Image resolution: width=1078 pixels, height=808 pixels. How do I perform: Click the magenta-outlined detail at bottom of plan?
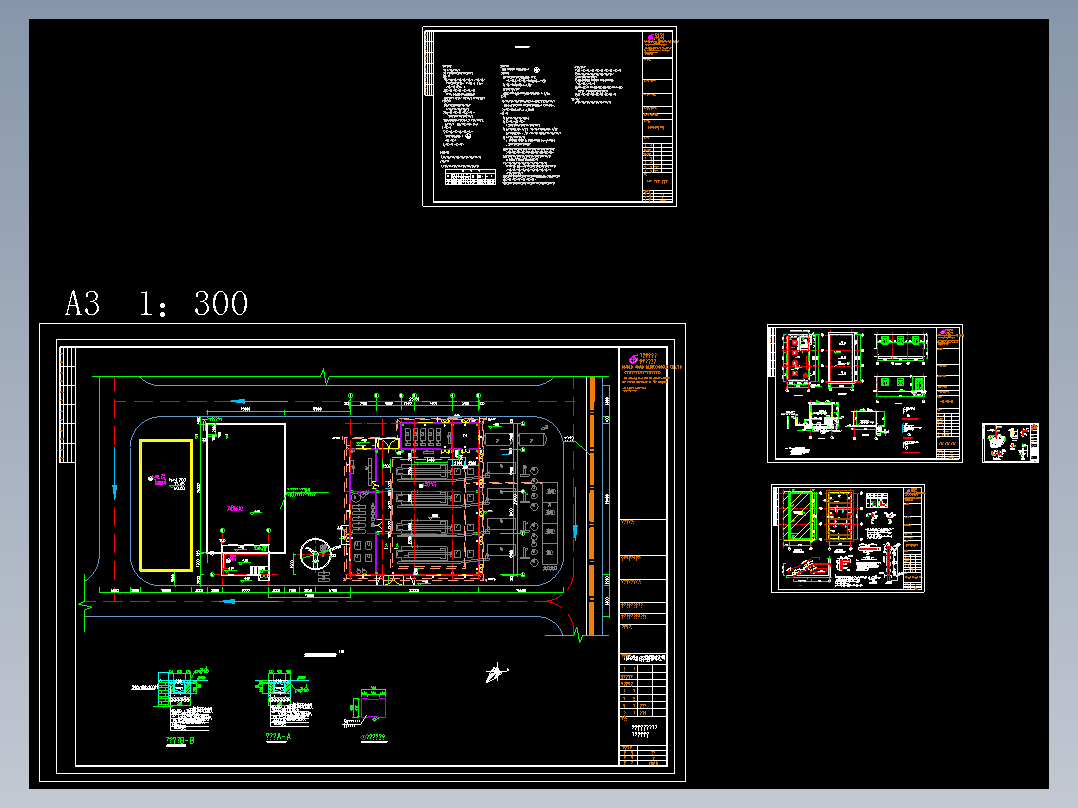pos(373,708)
